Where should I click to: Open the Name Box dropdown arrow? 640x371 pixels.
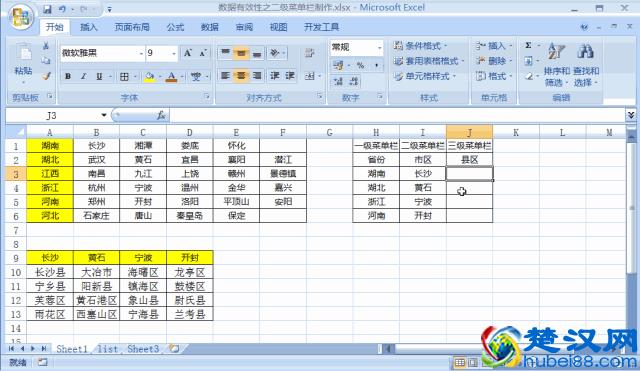click(104, 116)
